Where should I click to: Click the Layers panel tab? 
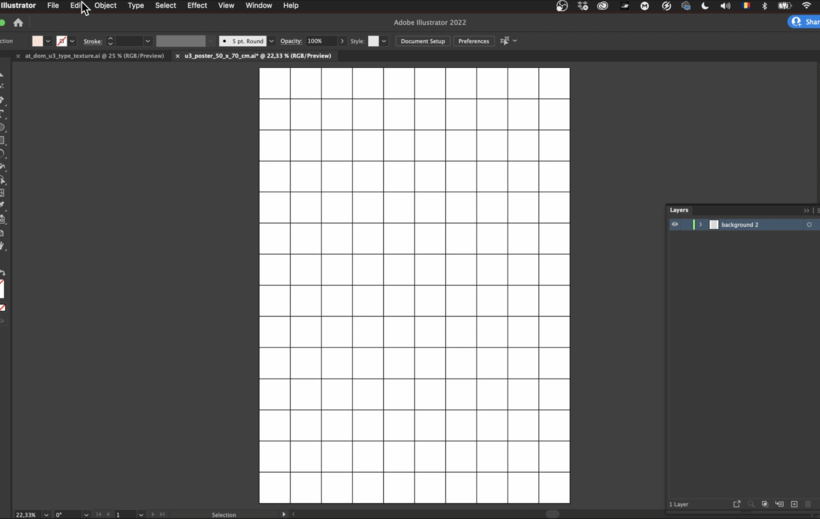(x=679, y=210)
